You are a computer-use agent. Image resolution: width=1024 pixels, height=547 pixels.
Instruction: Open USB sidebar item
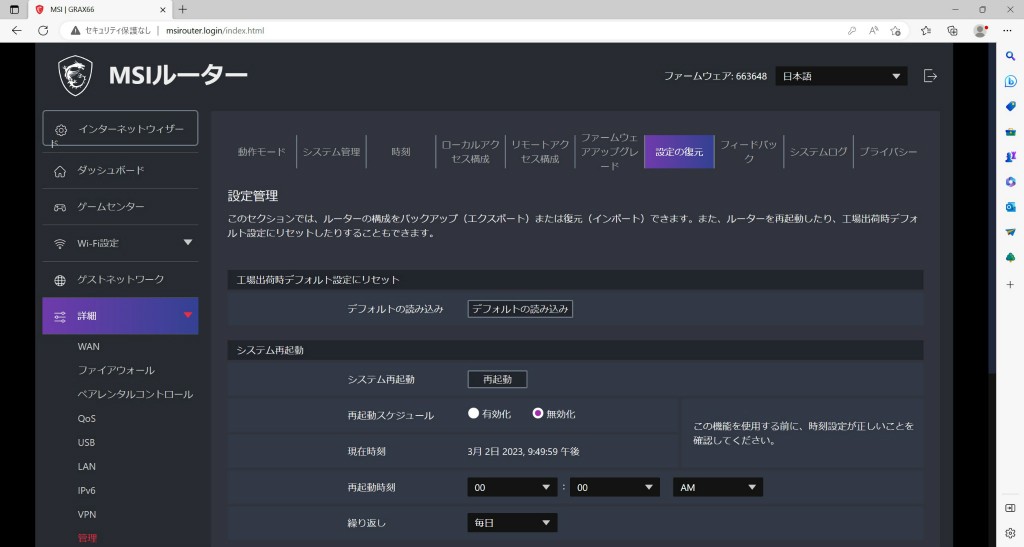click(86, 443)
